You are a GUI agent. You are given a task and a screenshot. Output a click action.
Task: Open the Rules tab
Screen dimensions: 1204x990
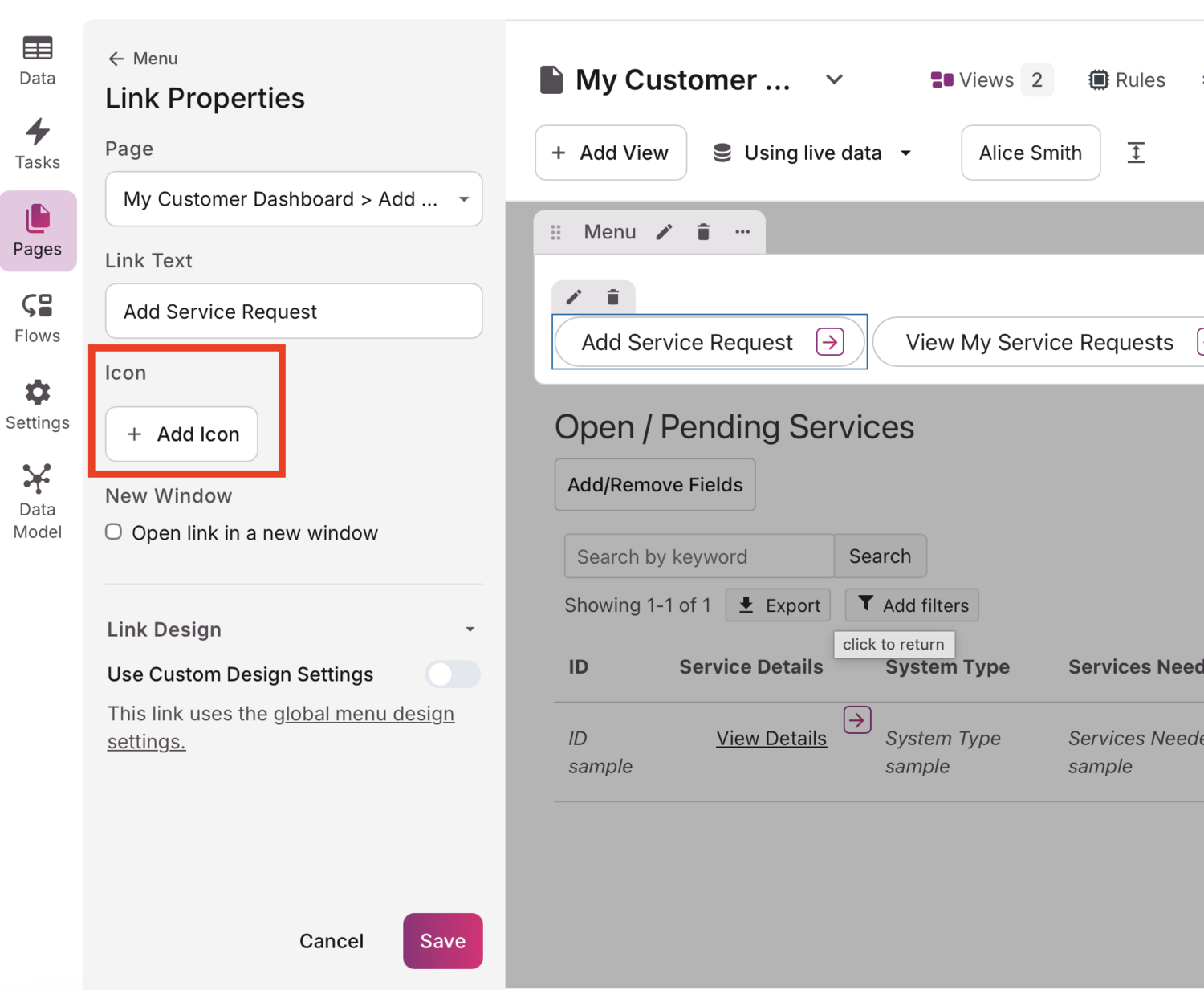pyautogui.click(x=1126, y=79)
